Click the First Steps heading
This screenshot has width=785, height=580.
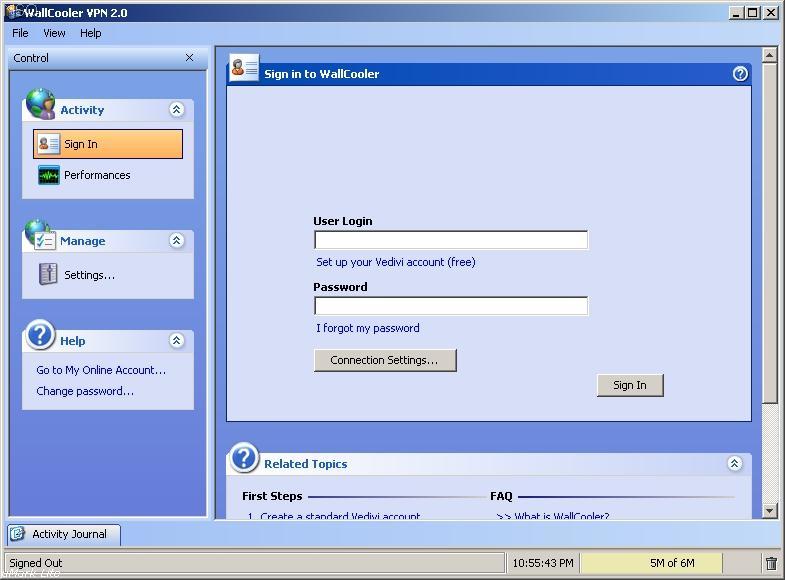point(272,496)
